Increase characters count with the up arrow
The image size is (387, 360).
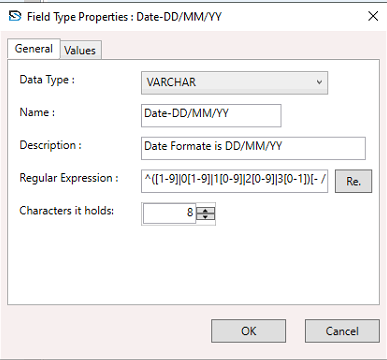click(206, 210)
